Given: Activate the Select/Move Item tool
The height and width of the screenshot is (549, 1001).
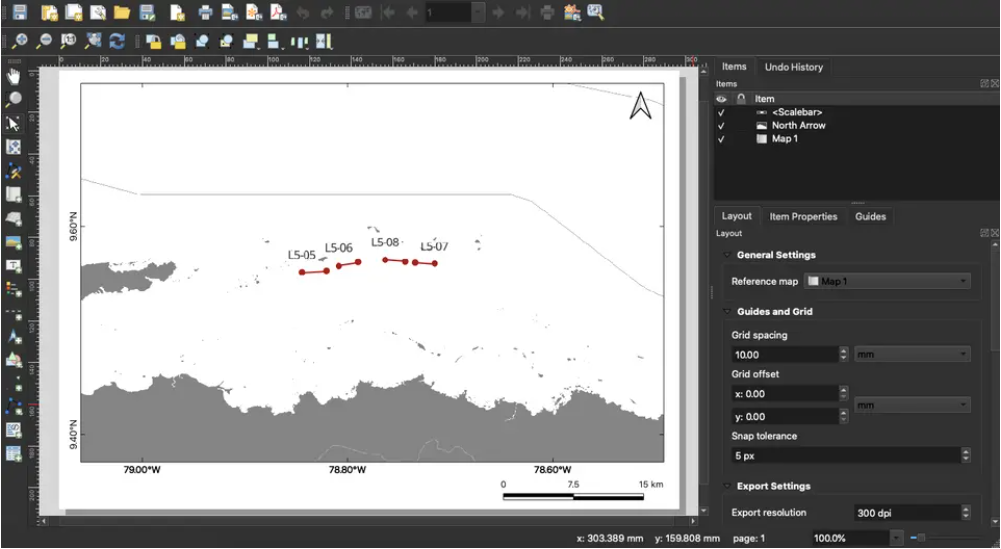Looking at the screenshot, I should tap(13, 123).
